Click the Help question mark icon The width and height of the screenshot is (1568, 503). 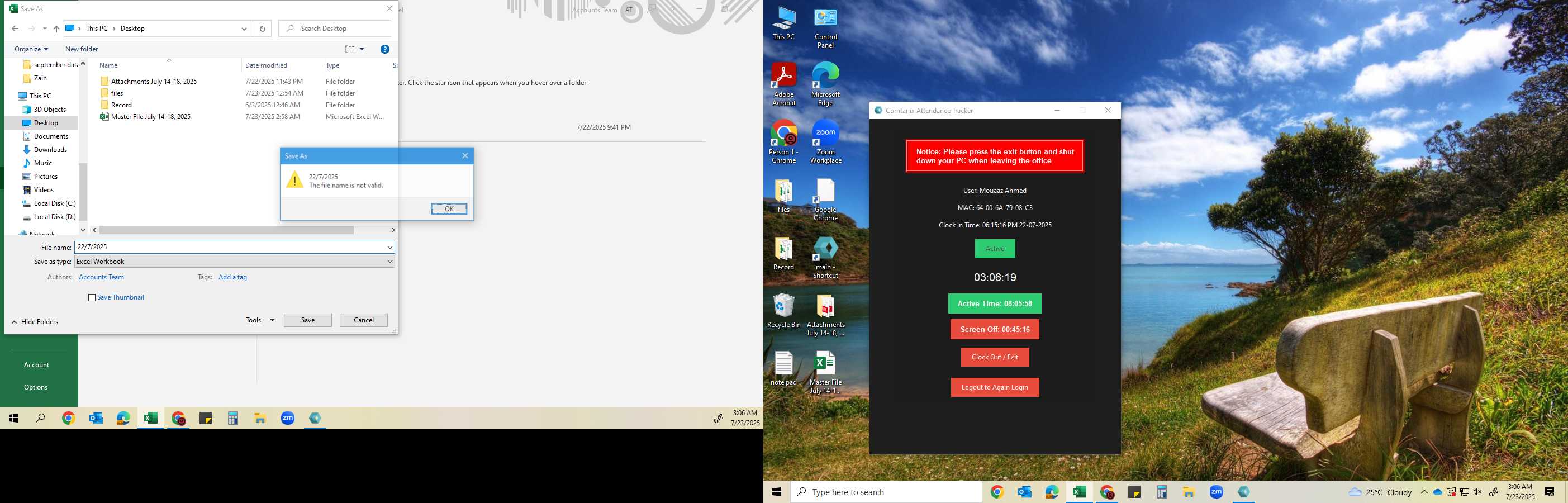(x=384, y=49)
